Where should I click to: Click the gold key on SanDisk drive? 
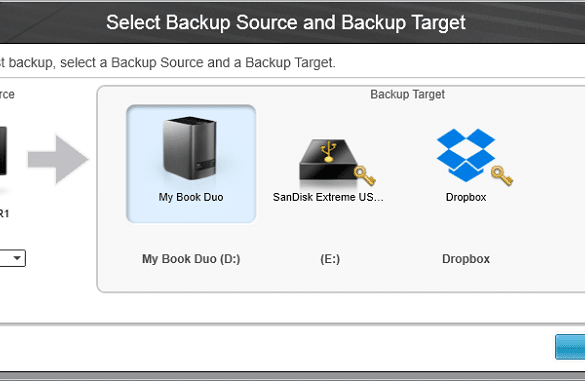tap(365, 176)
